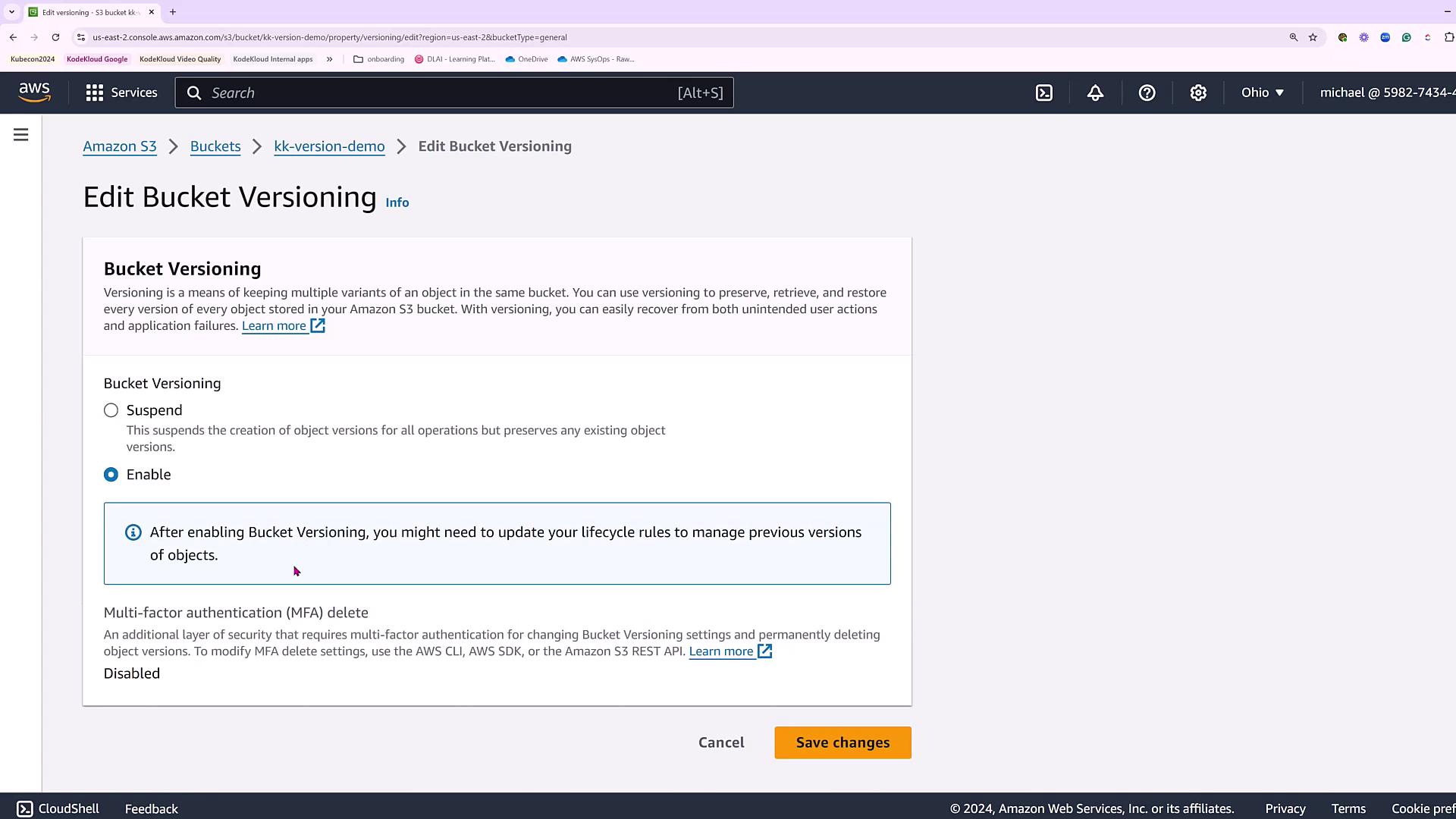The width and height of the screenshot is (1456, 819).
Task: Open CloudShell icon in top navigation bar
Action: pos(1044,93)
